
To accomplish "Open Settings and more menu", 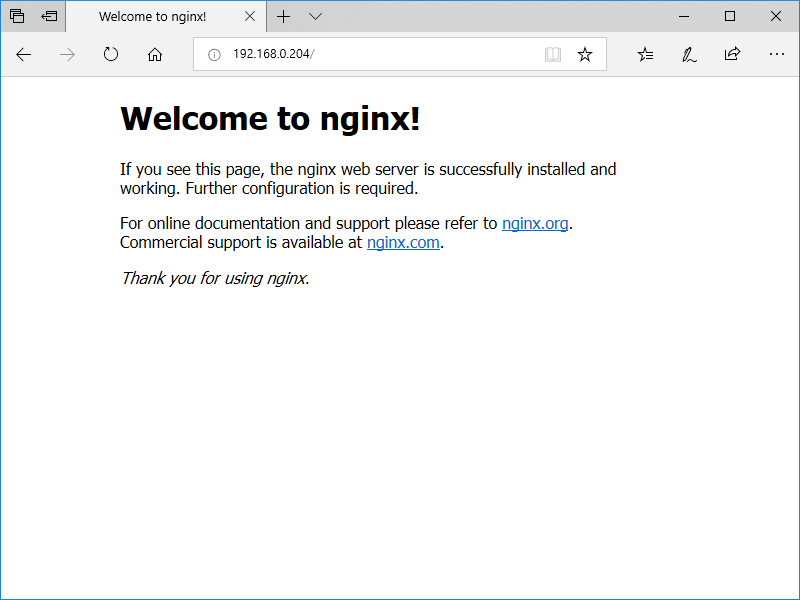I will pos(777,54).
